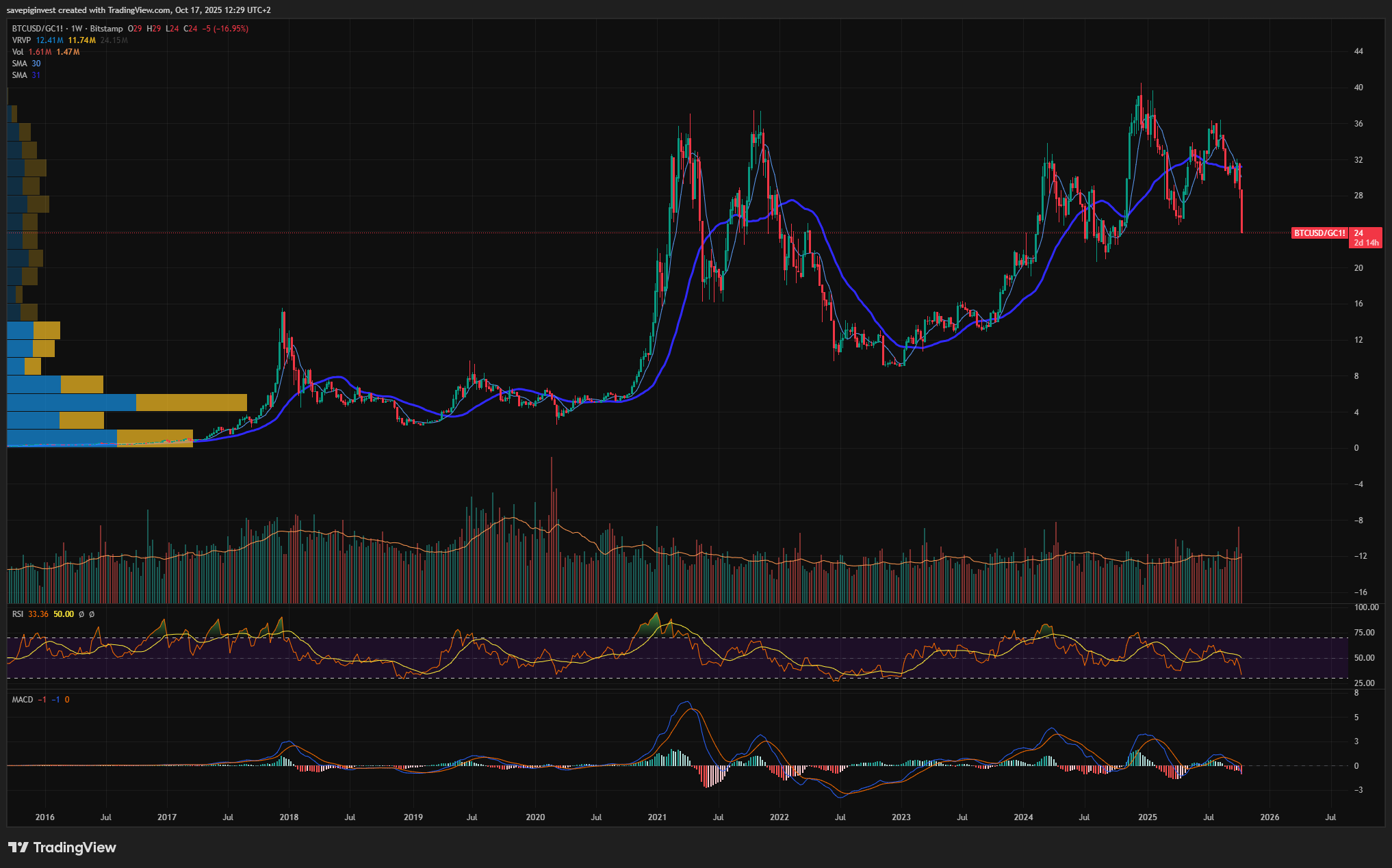Click the 100.00 level on RSI scale
Image resolution: width=1392 pixels, height=868 pixels.
point(1366,607)
